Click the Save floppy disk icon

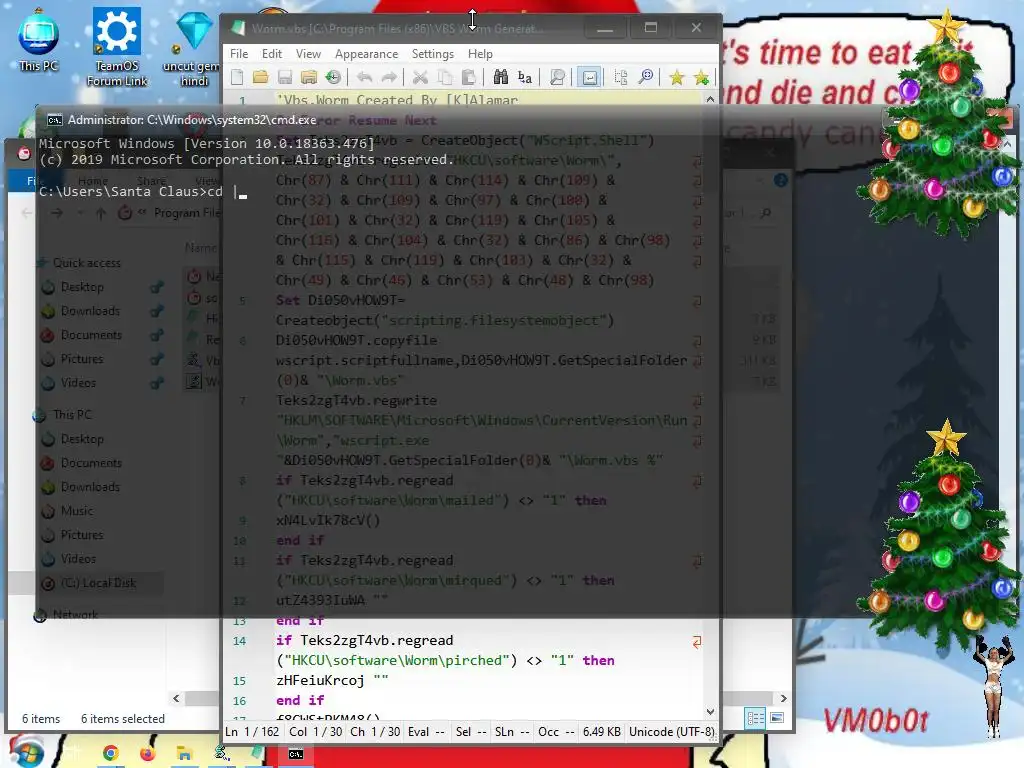coord(285,78)
